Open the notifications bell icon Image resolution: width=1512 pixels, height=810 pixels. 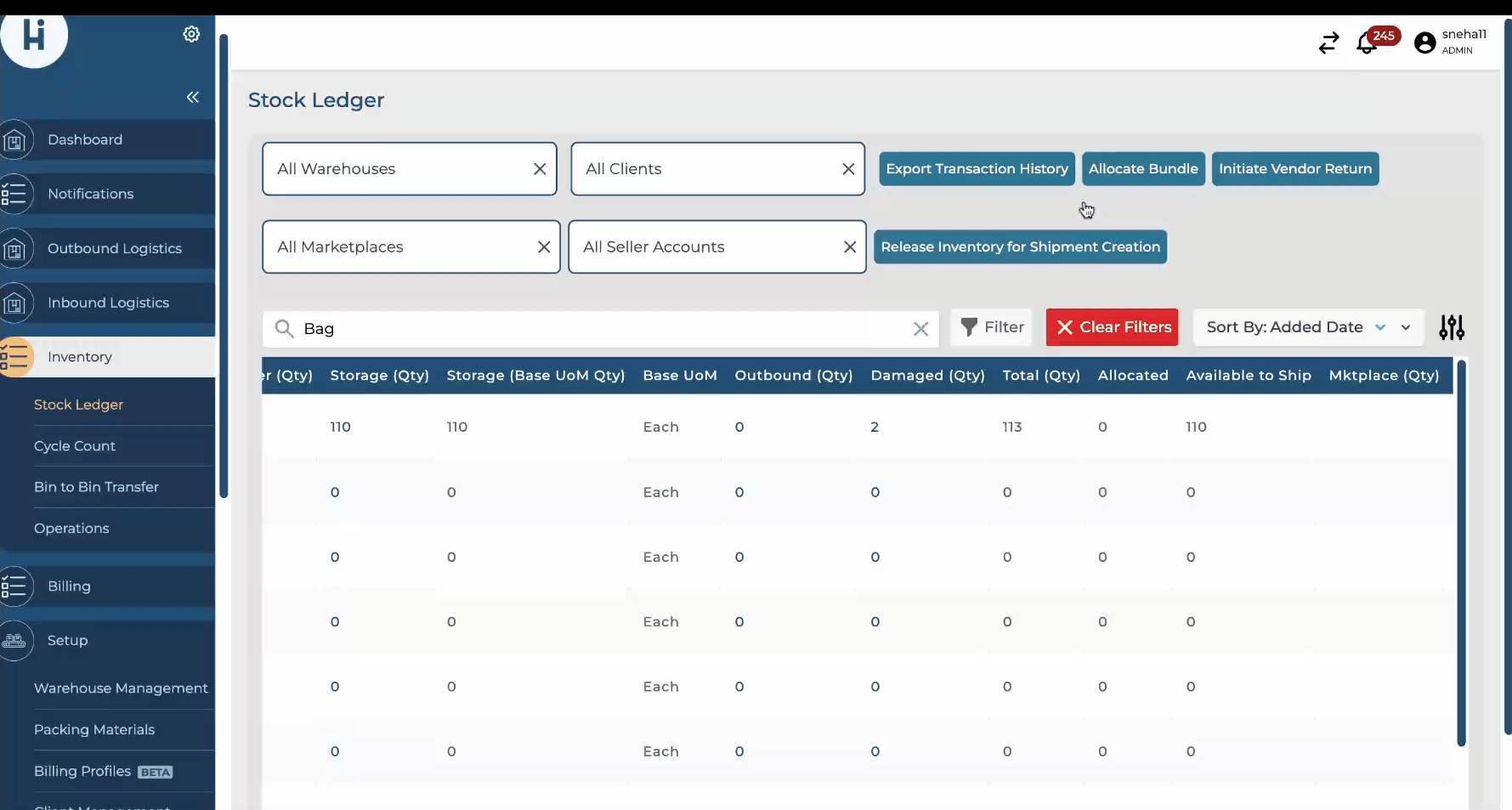pos(1367,42)
